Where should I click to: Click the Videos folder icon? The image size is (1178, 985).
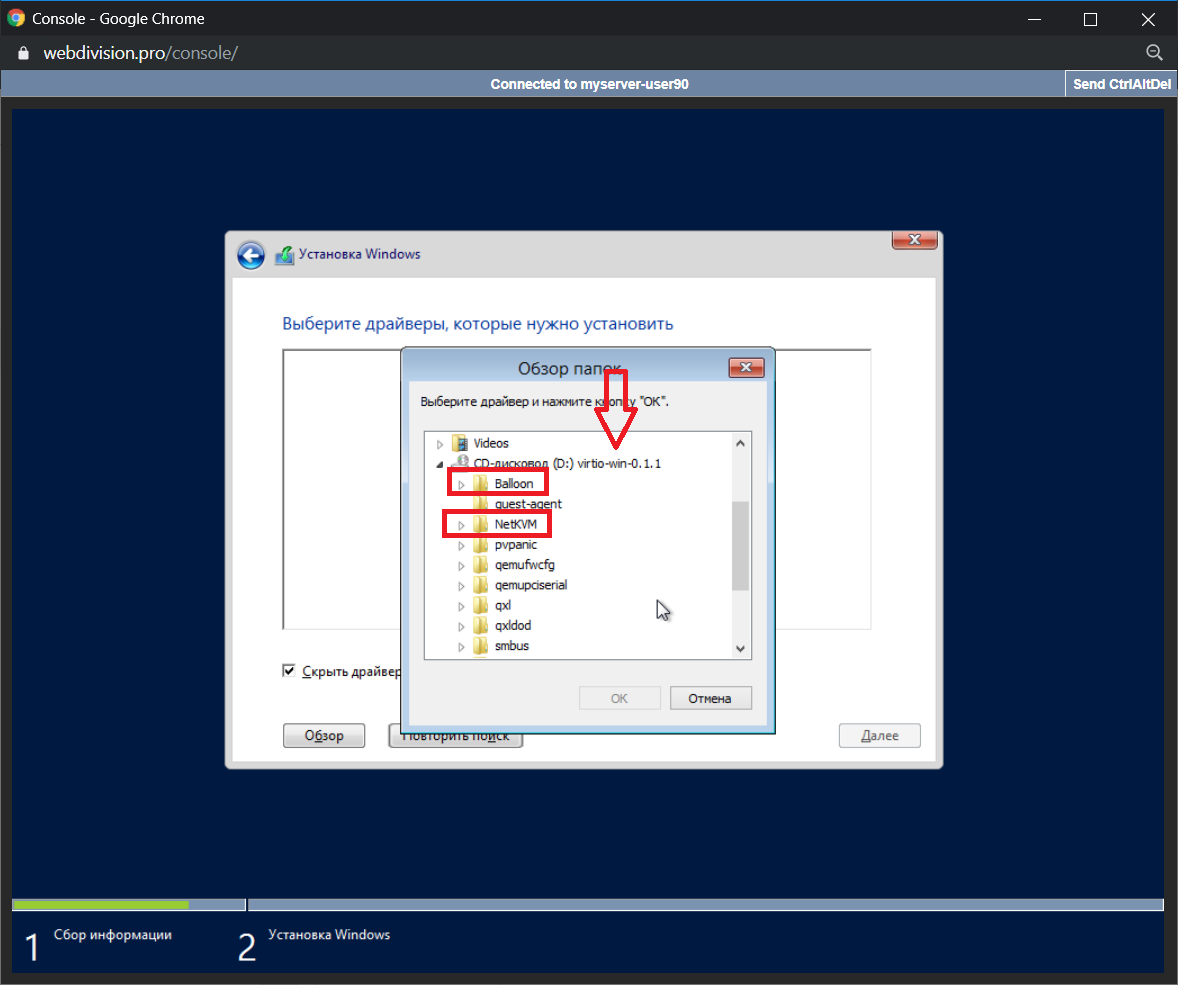460,443
